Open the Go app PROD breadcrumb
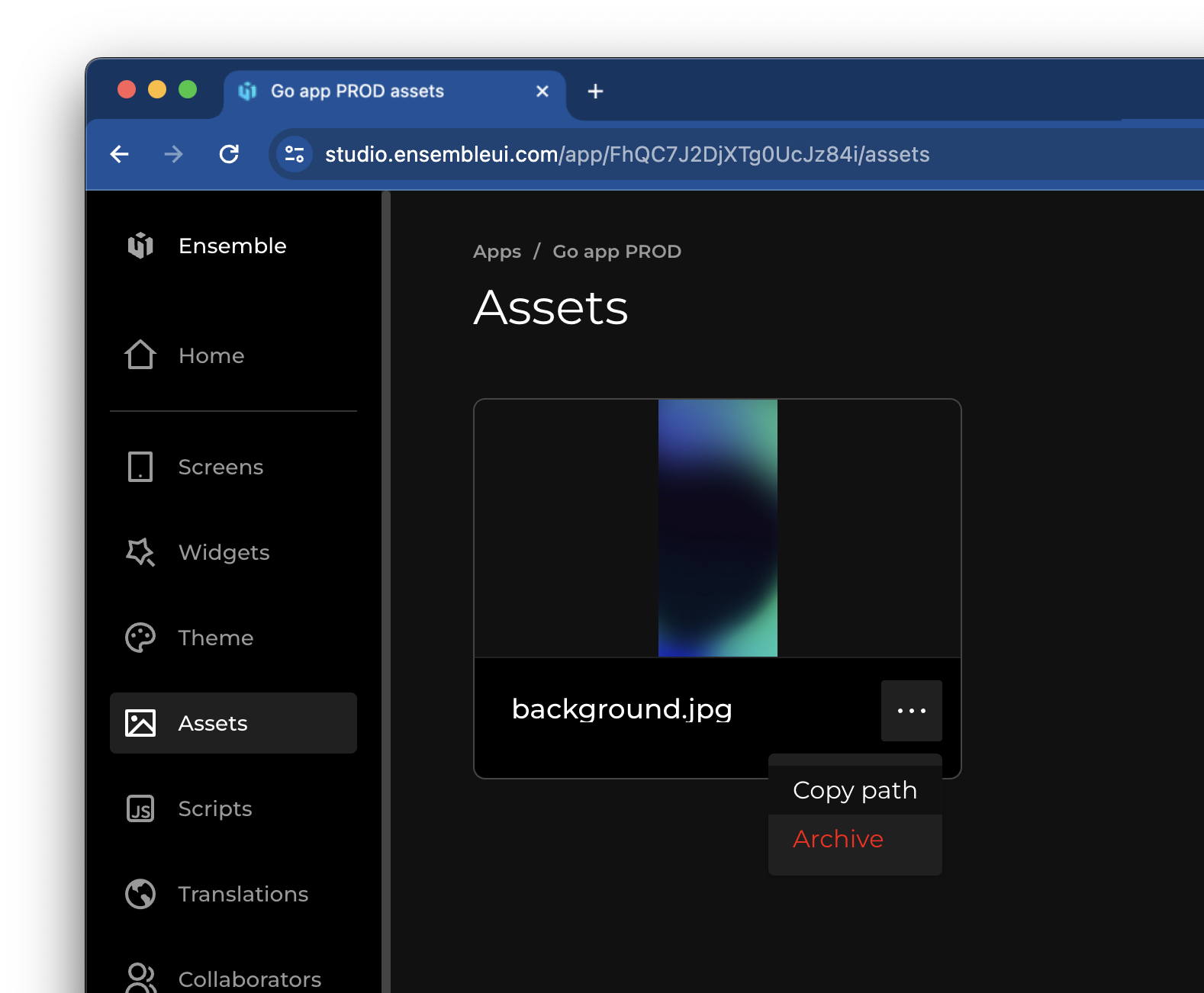 tap(616, 252)
